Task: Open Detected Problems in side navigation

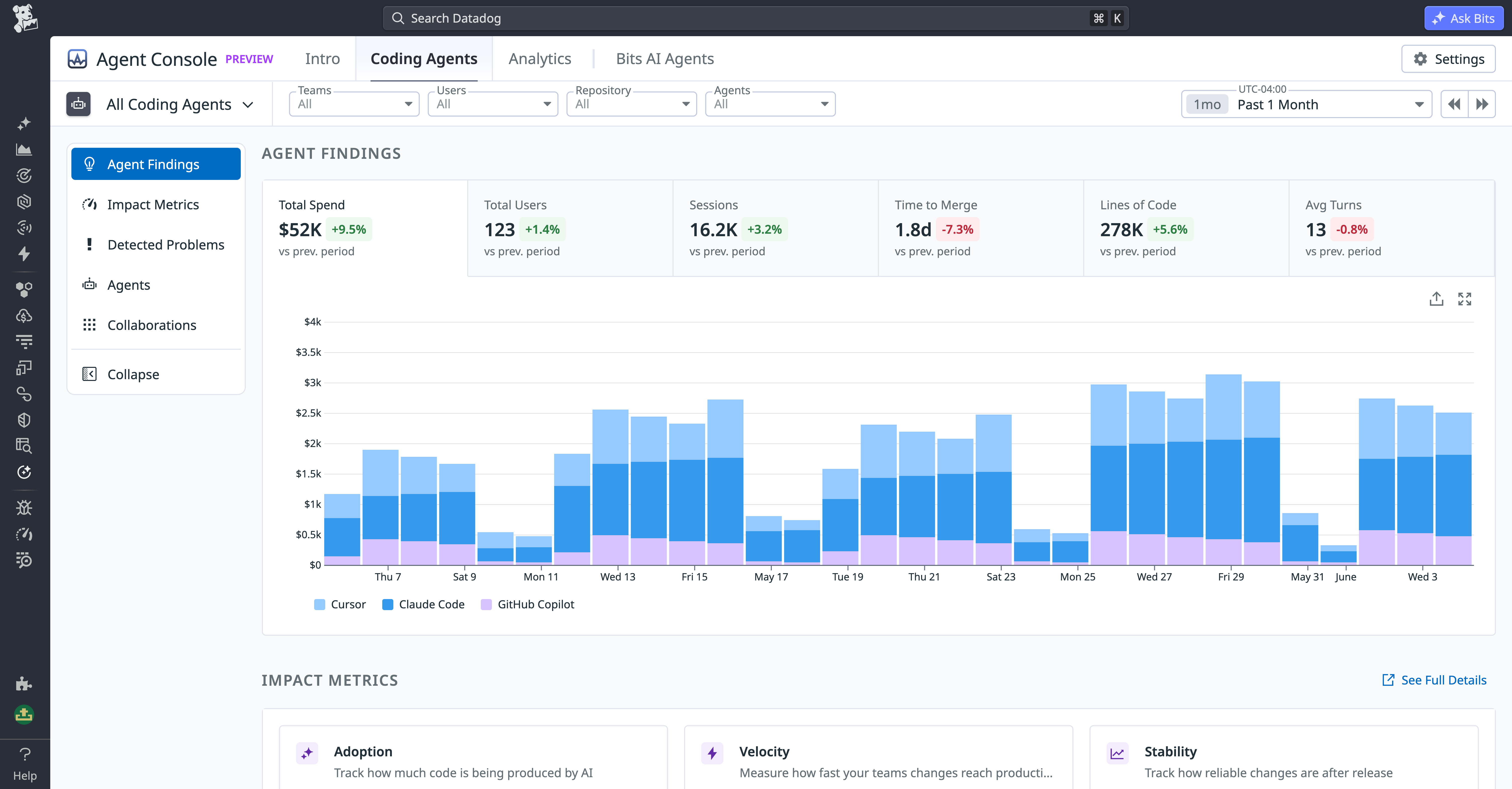Action: (x=156, y=245)
